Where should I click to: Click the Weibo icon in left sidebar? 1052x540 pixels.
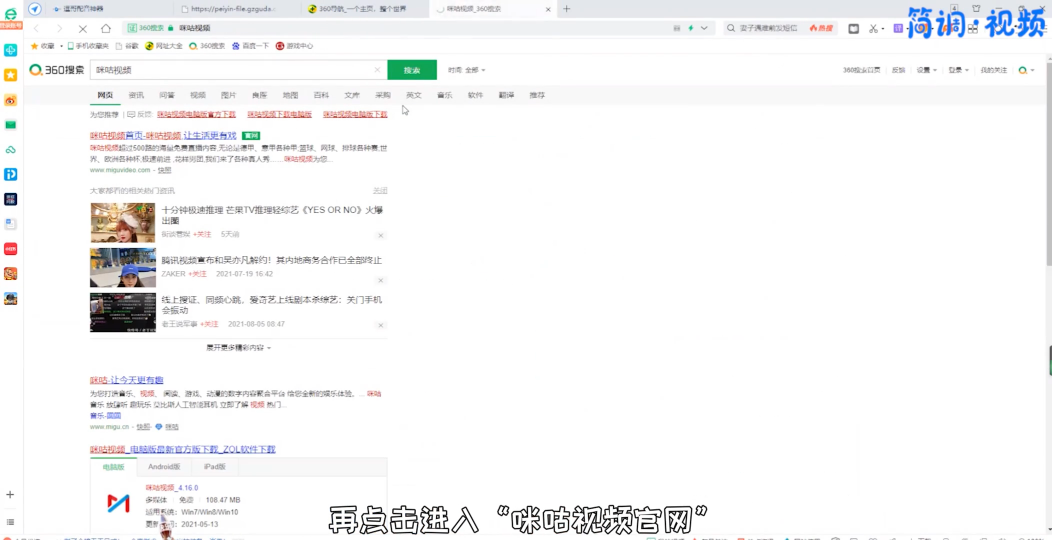coord(10,100)
